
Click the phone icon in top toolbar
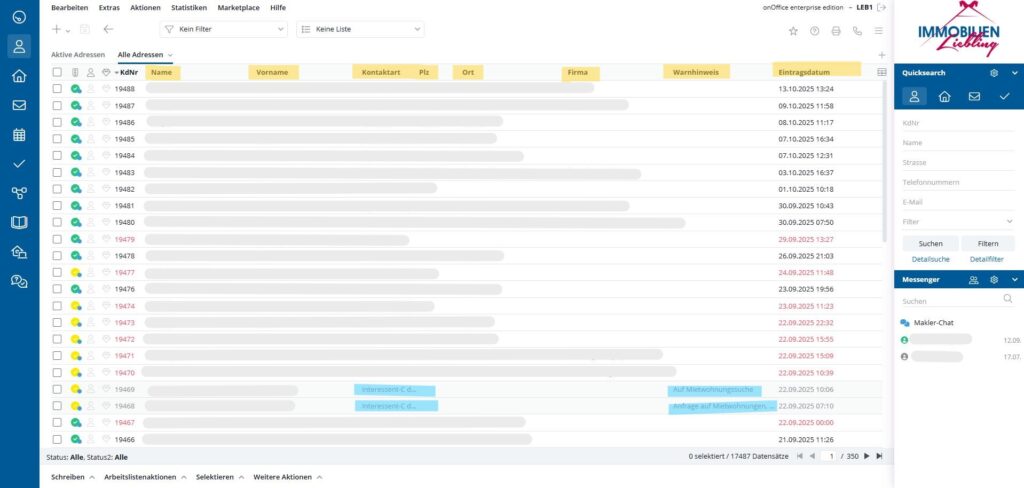pos(857,30)
